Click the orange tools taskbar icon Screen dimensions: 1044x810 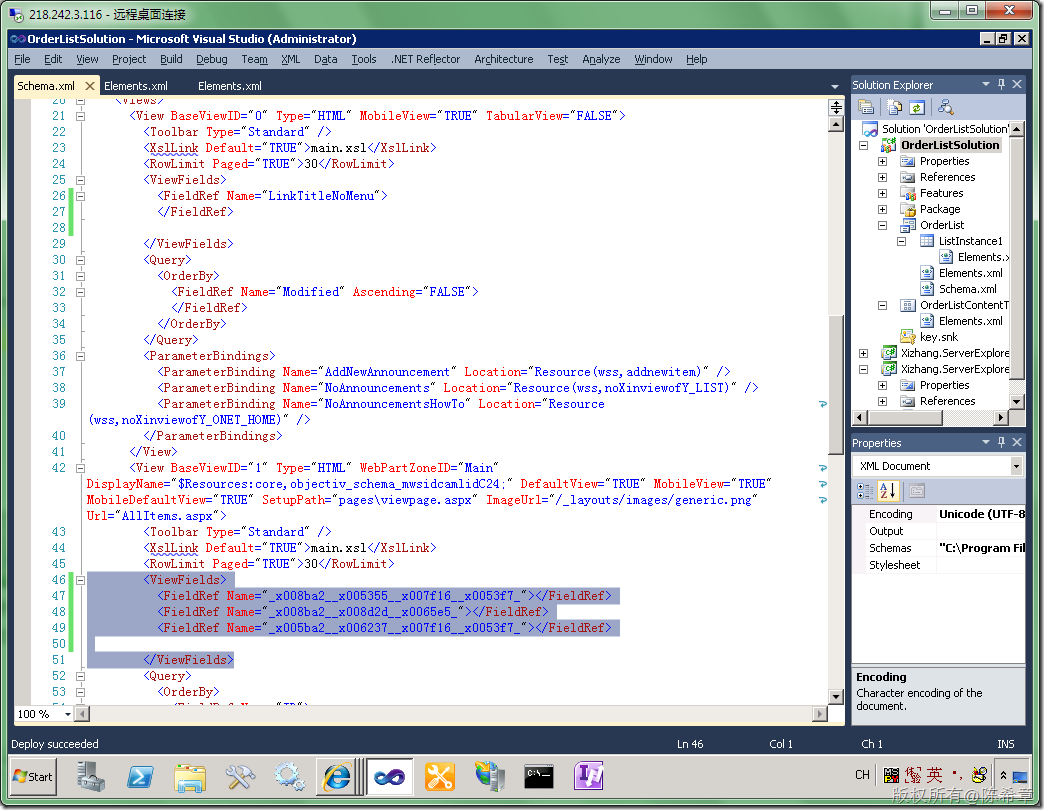tap(439, 776)
